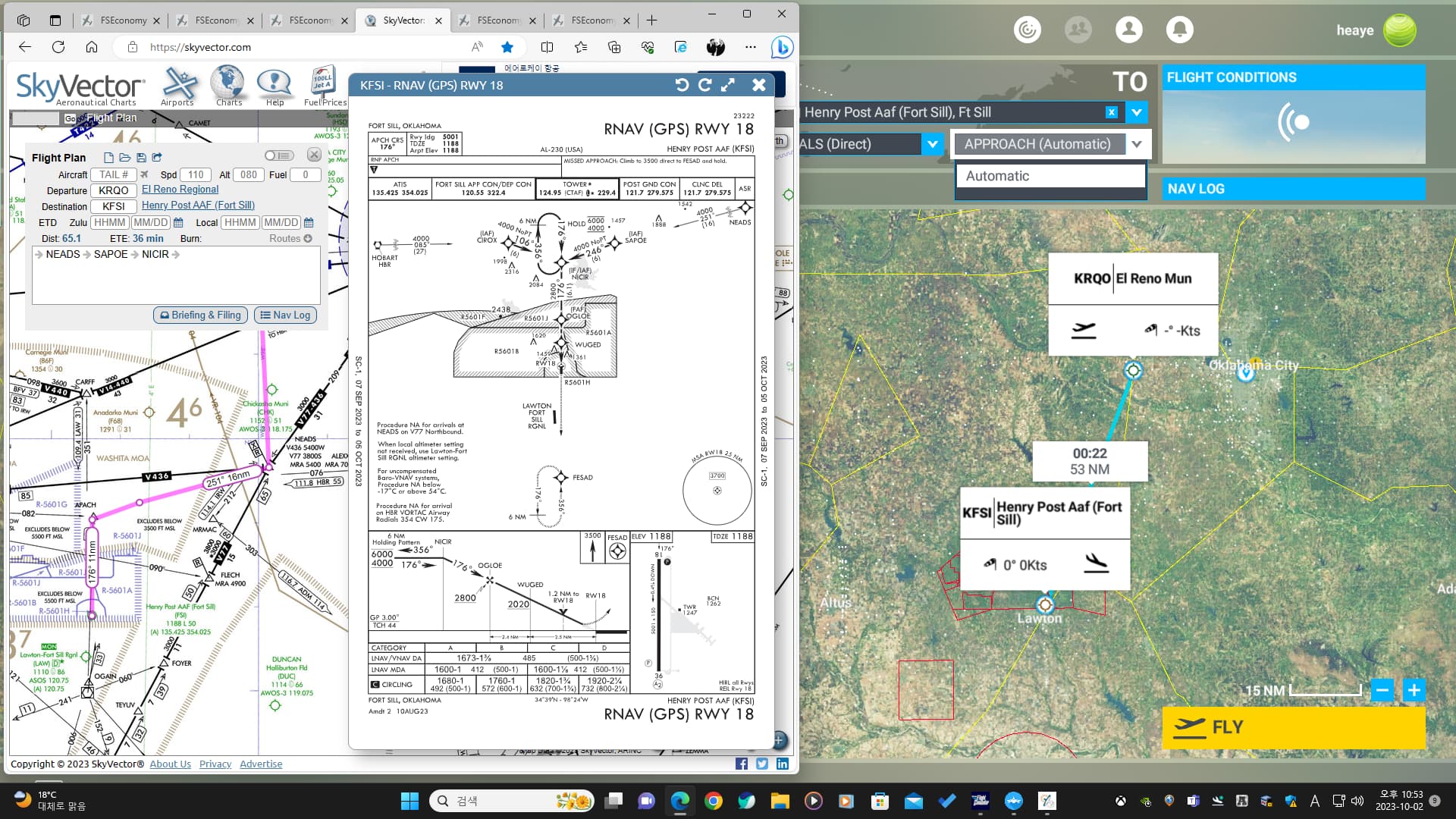Select the NICIR waypoint in the route box
Viewport: 1456px width, 819px height.
coord(155,254)
